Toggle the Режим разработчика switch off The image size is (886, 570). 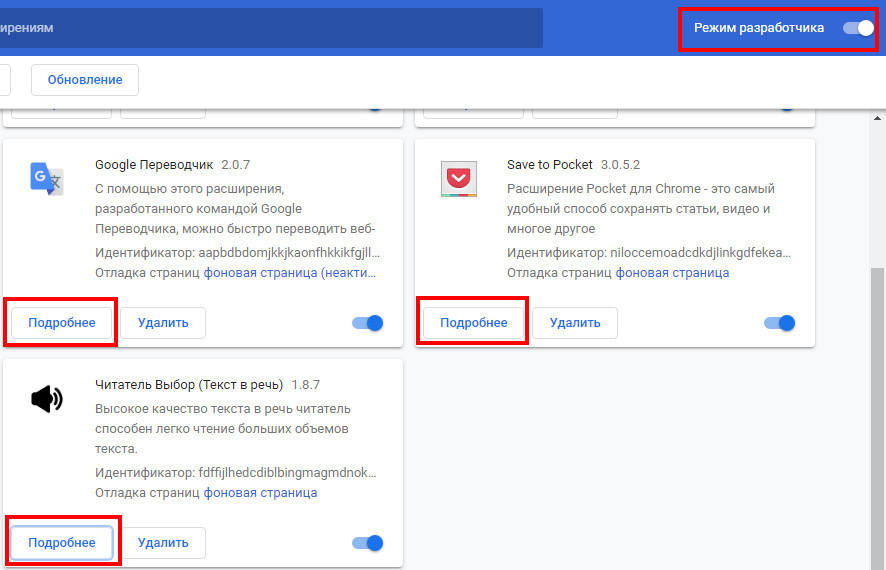(x=858, y=28)
